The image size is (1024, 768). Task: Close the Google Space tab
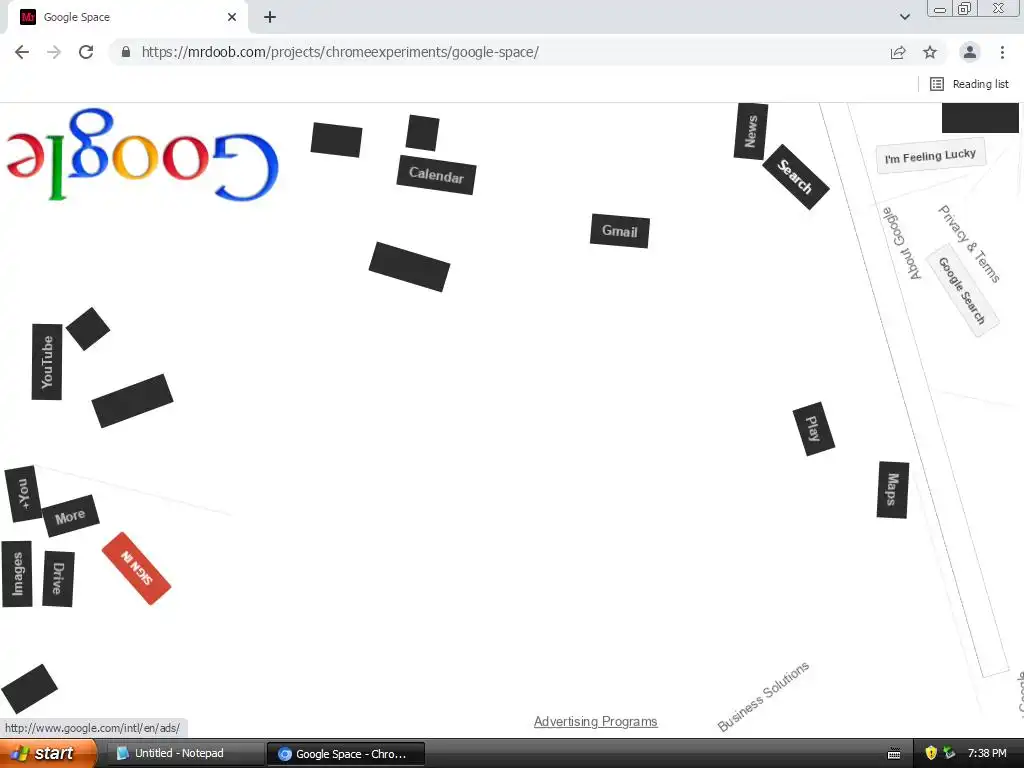232,17
